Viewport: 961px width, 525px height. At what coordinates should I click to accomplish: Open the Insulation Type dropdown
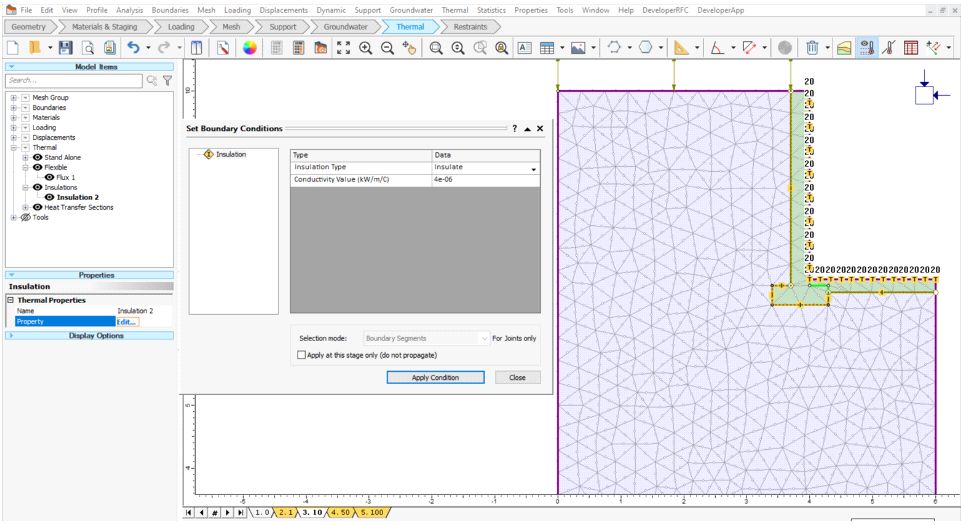pyautogui.click(x=533, y=168)
